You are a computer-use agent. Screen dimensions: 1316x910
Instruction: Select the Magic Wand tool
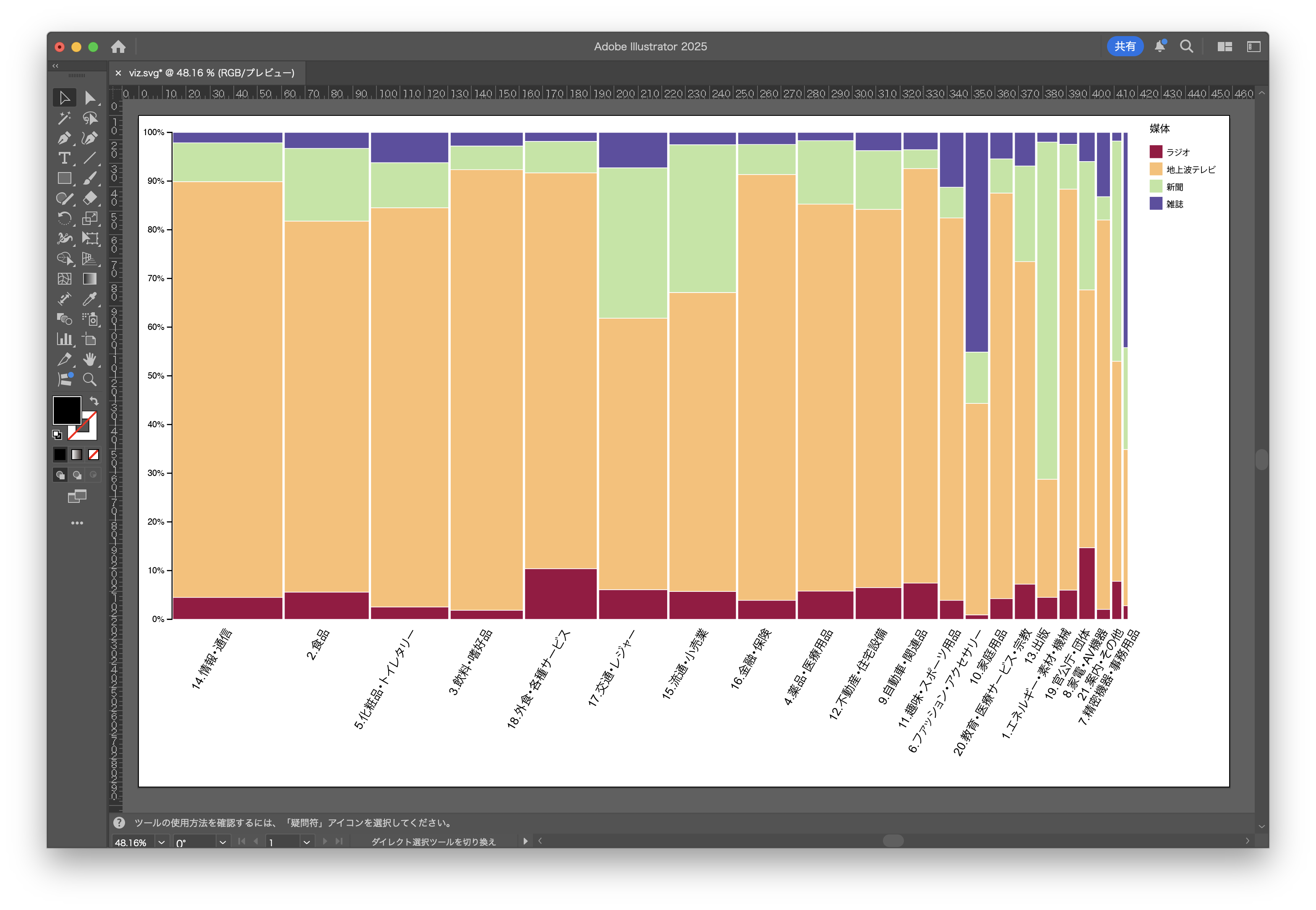(x=64, y=118)
